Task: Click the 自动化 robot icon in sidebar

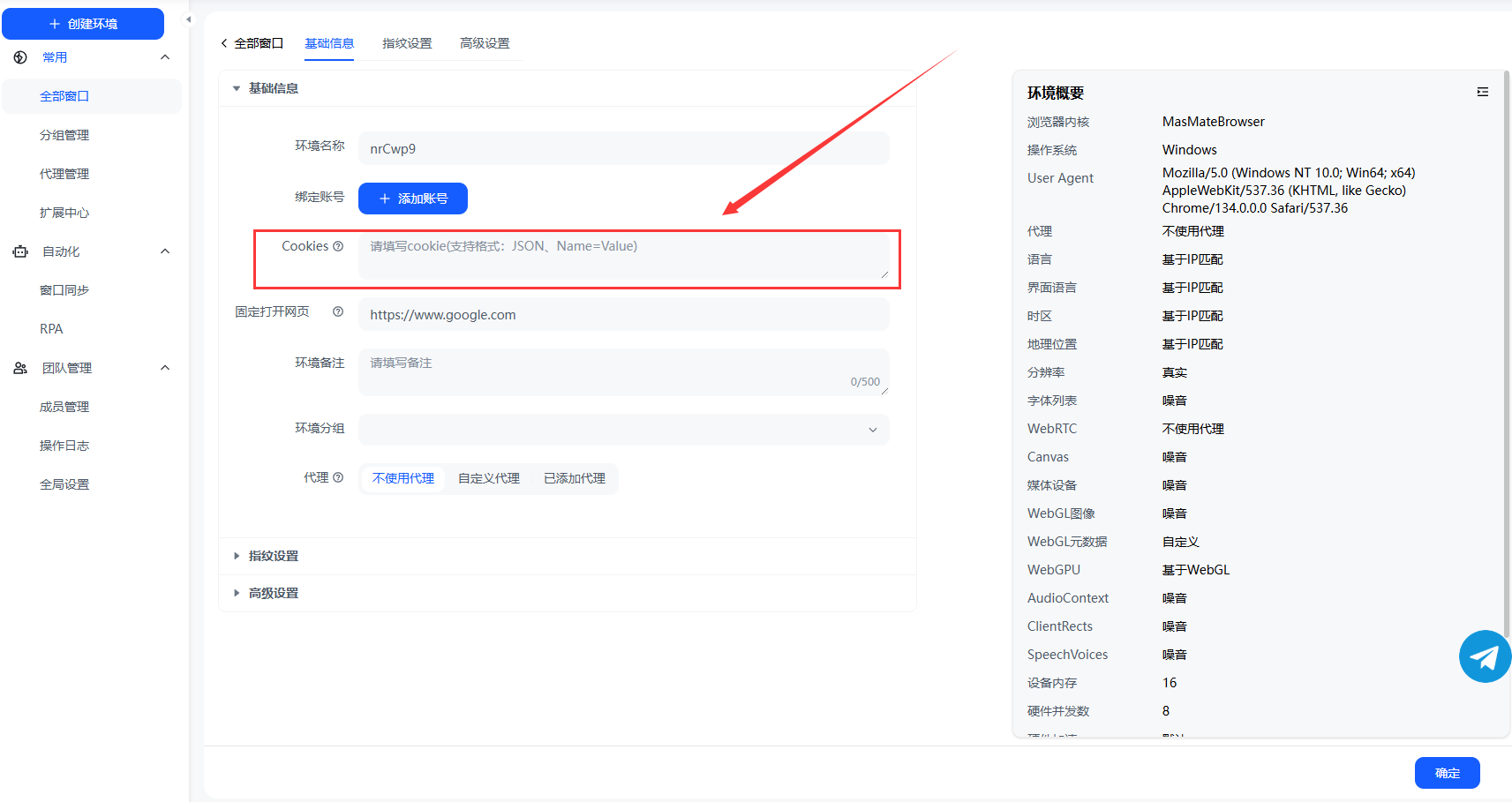Action: pos(20,251)
